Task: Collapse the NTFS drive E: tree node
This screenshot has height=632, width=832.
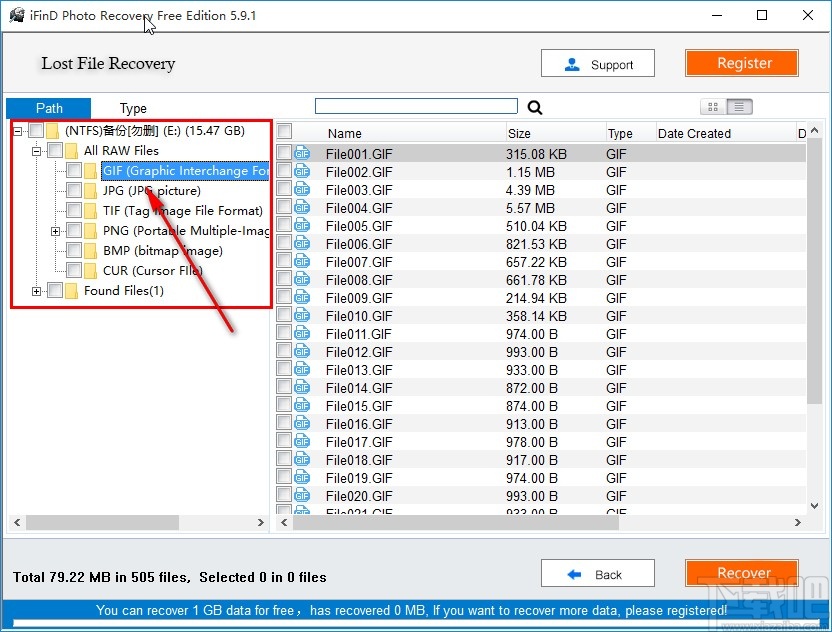Action: tap(18, 131)
